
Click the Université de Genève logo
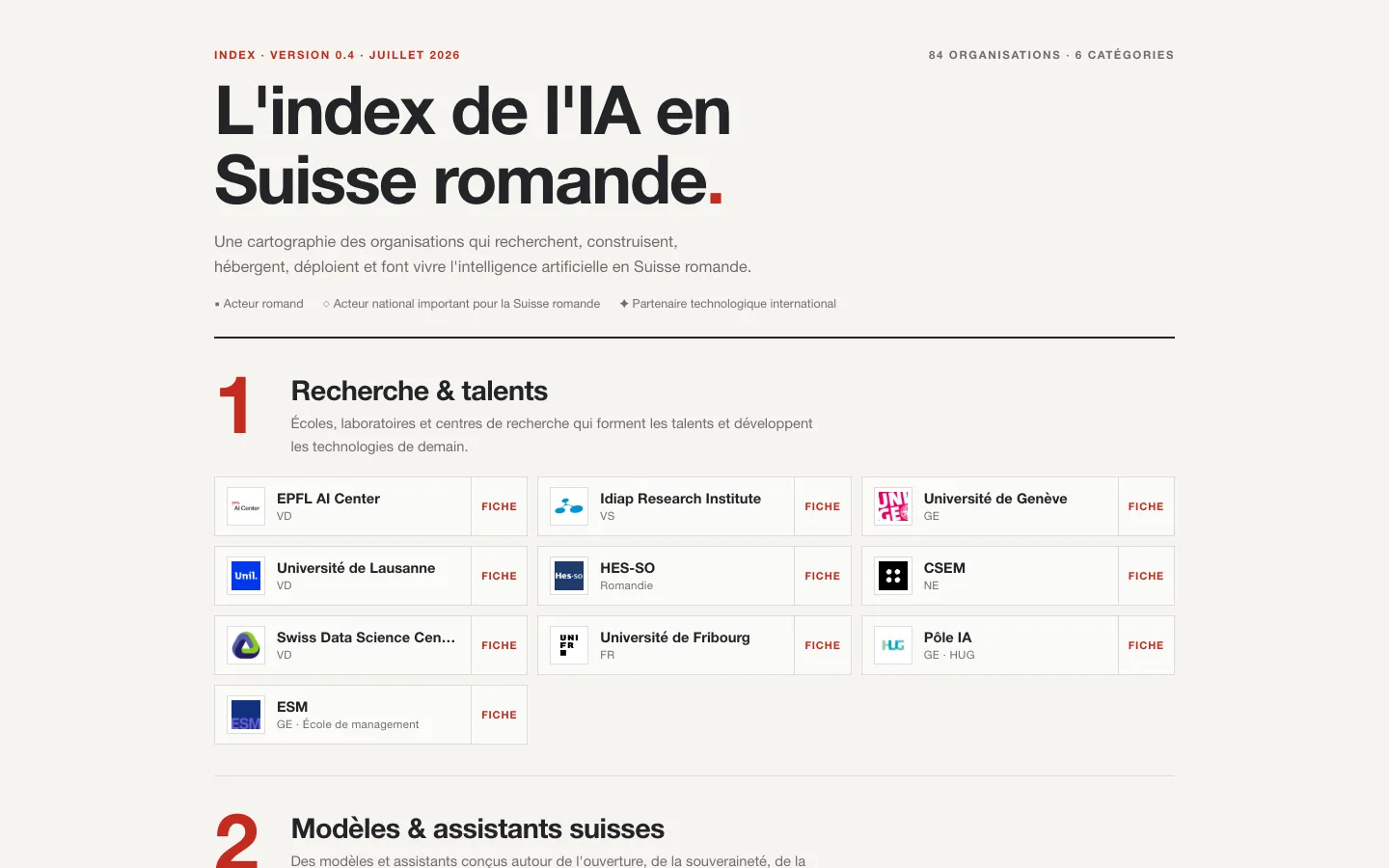point(893,506)
